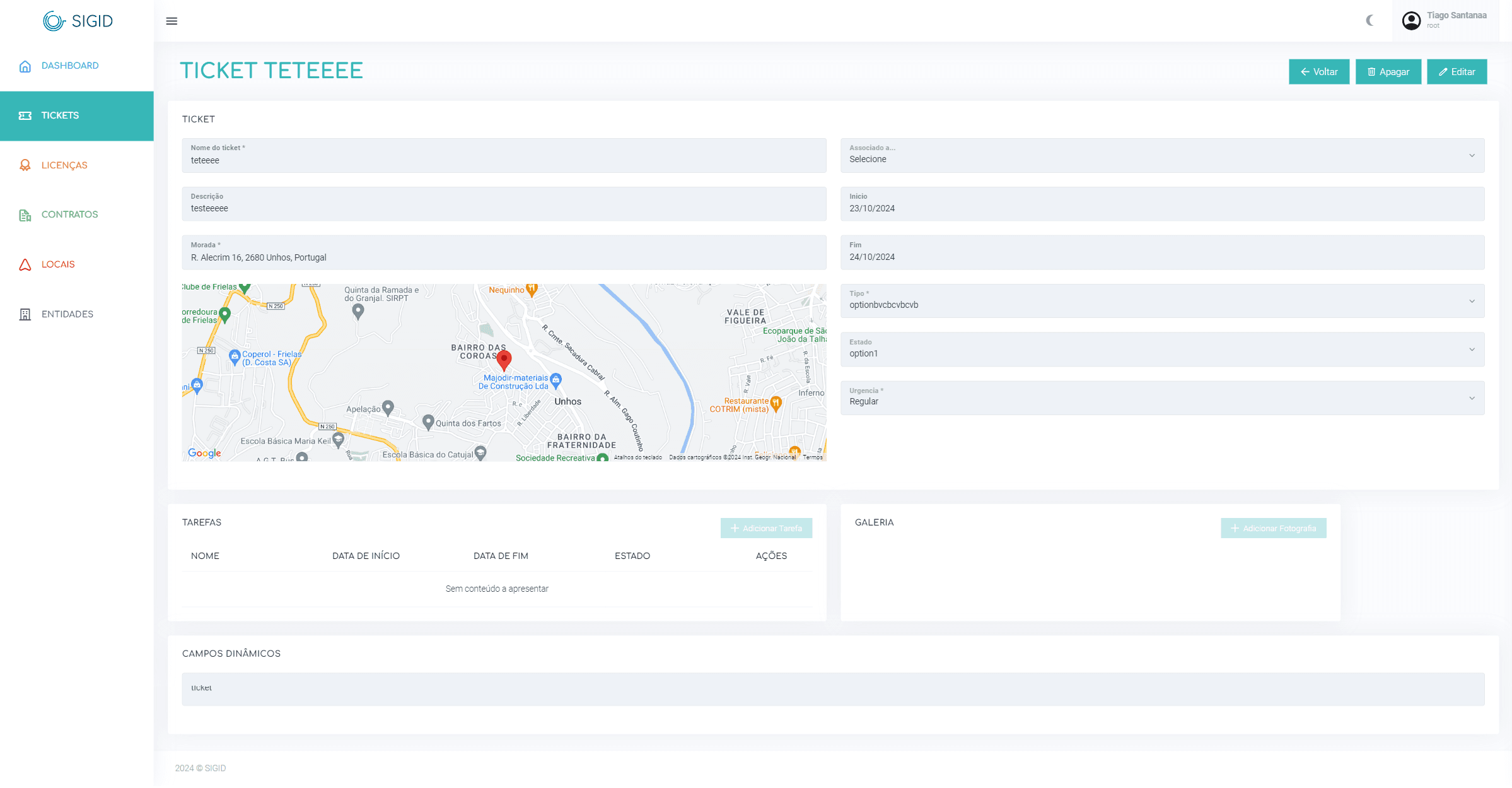Expand the Associado a... dropdown
The width and height of the screenshot is (1512, 788).
1161,155
